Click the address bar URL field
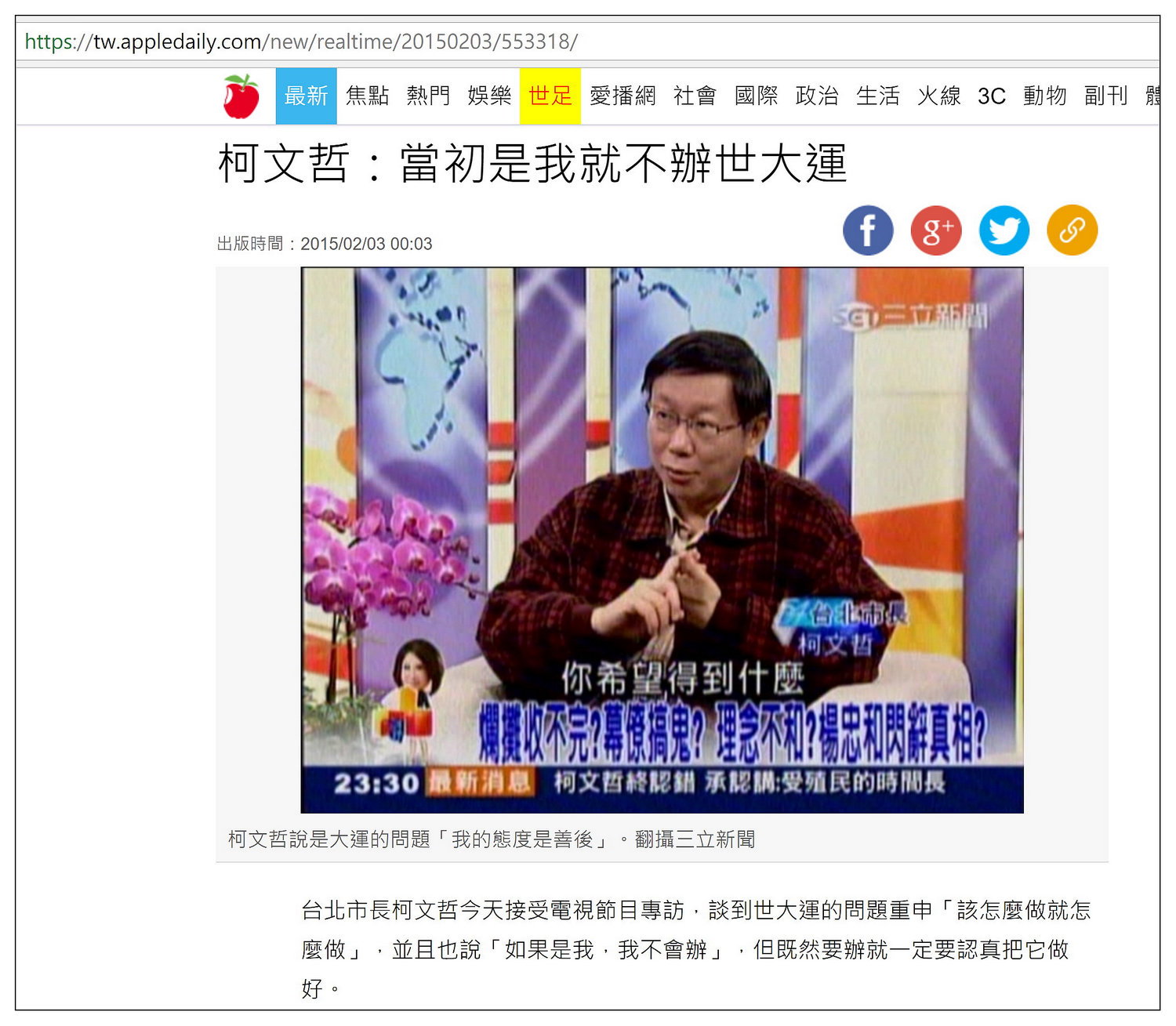Screen dimensions: 1176x1026 (588, 42)
